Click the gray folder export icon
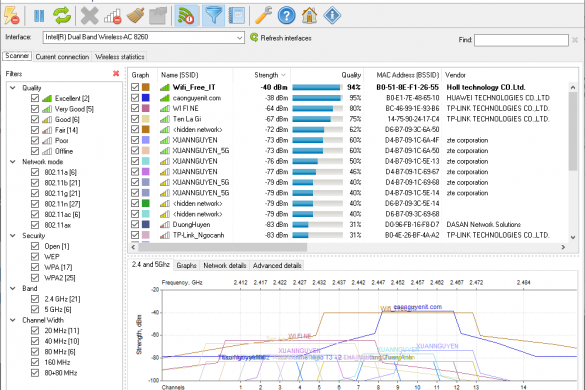Screen dimensions: 585x390 pos(158,16)
